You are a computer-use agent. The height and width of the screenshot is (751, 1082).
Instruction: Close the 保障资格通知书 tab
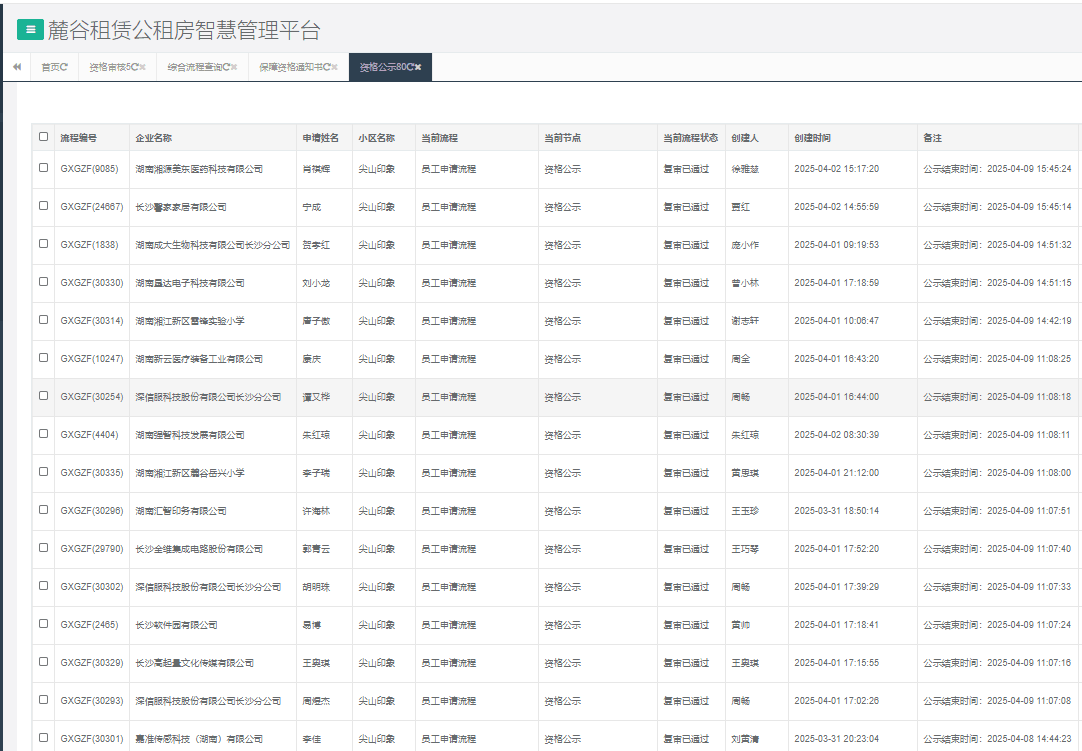[x=334, y=67]
